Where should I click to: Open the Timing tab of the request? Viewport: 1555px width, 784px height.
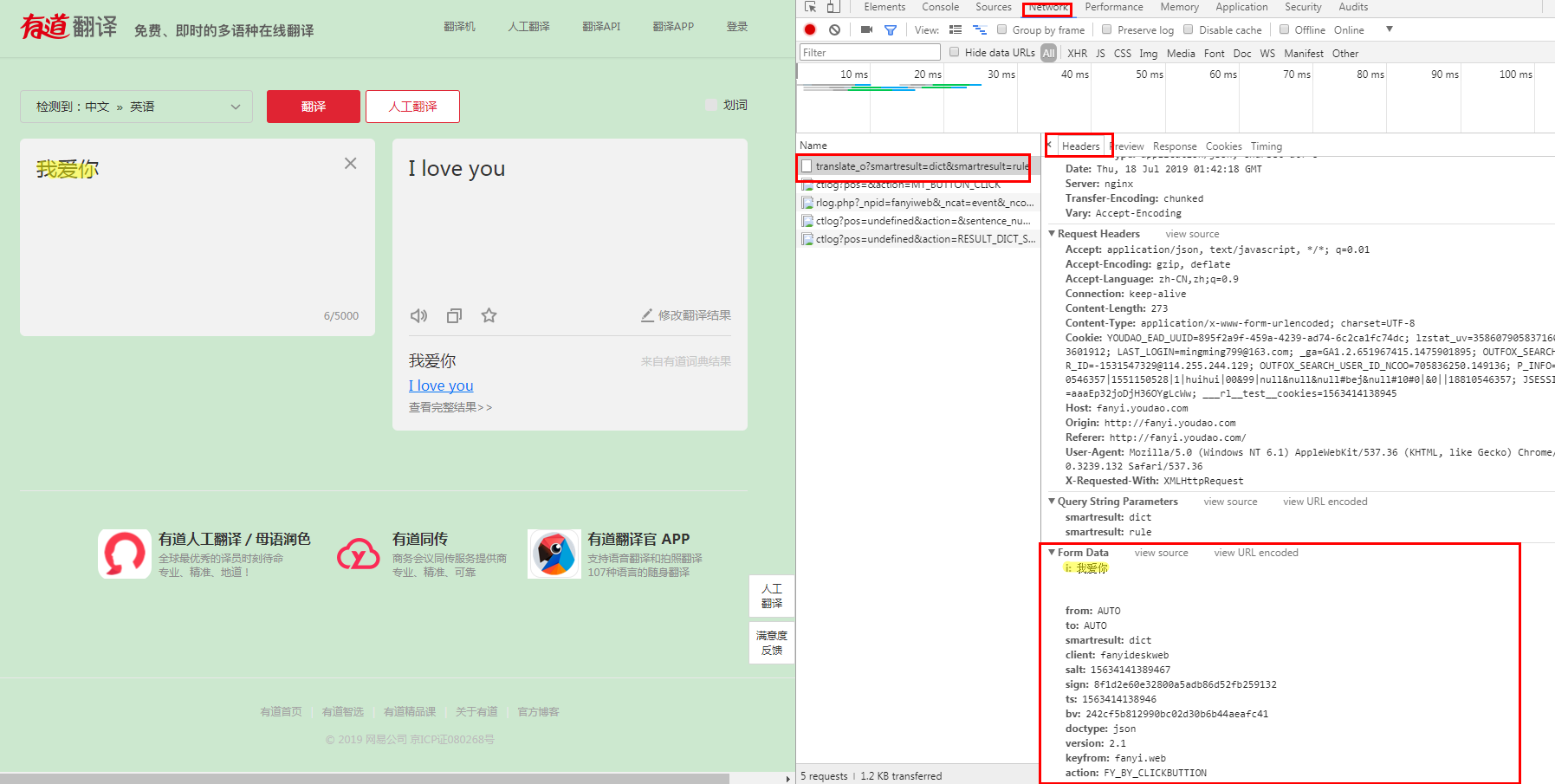[1266, 146]
